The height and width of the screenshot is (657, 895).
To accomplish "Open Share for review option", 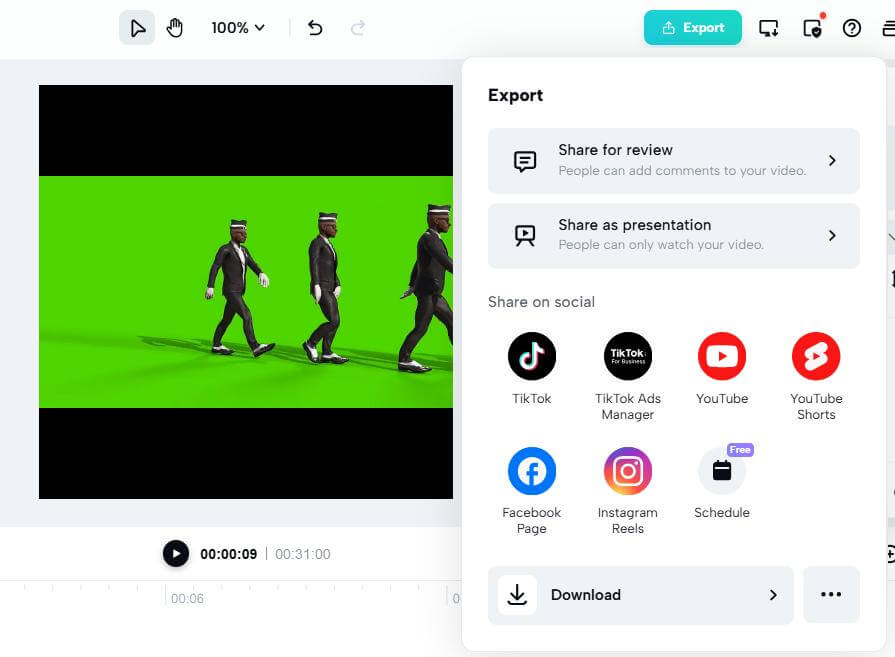I will 674,160.
